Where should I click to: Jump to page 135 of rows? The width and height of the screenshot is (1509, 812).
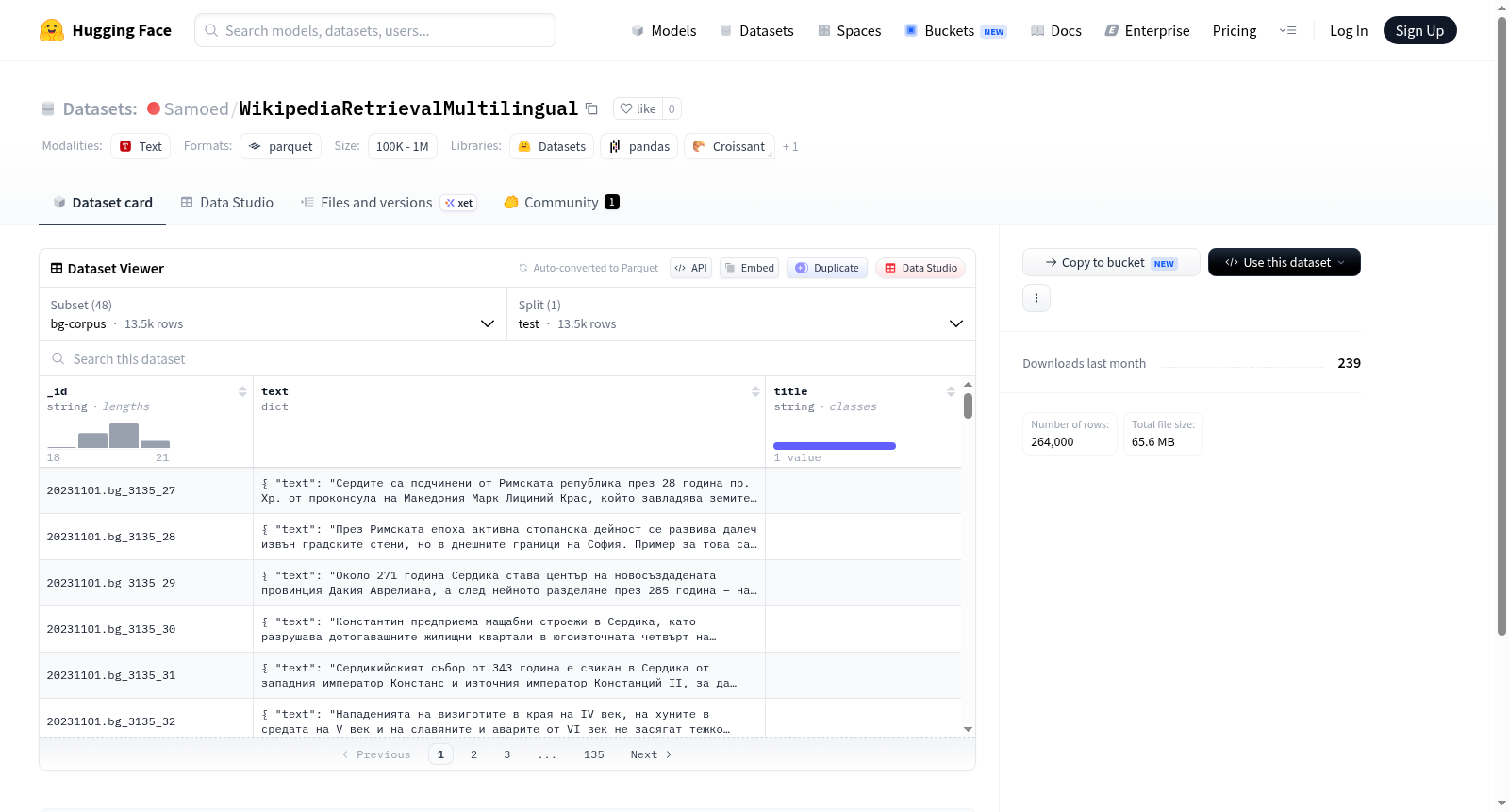click(593, 754)
